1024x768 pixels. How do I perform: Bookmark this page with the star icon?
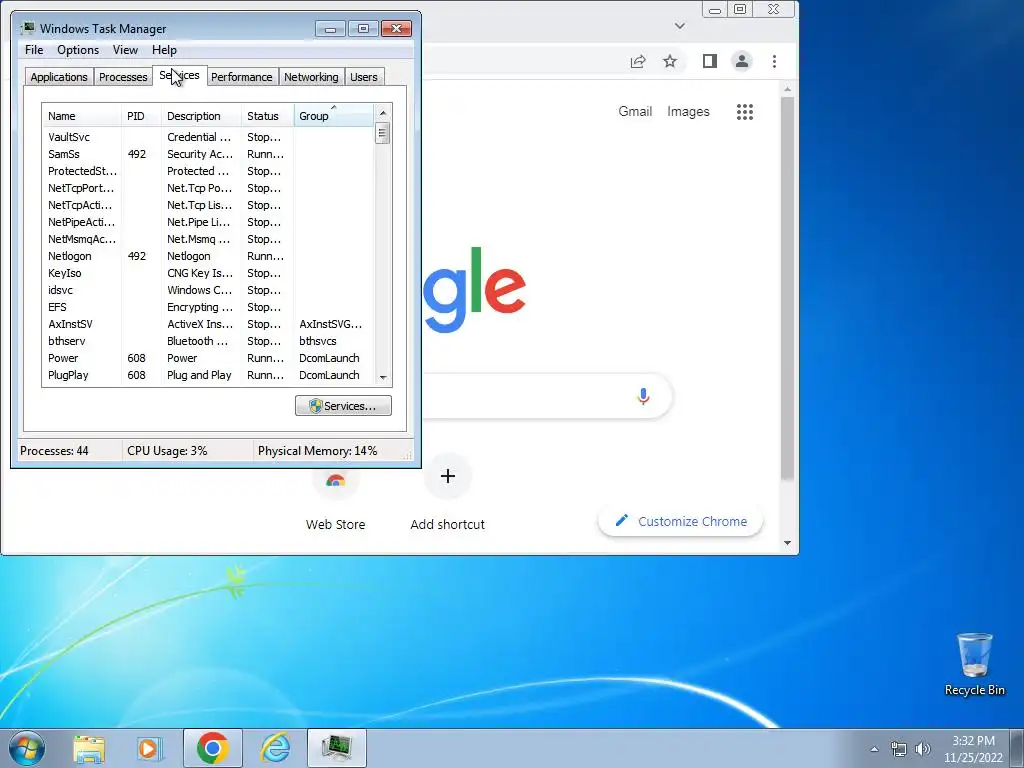(670, 61)
